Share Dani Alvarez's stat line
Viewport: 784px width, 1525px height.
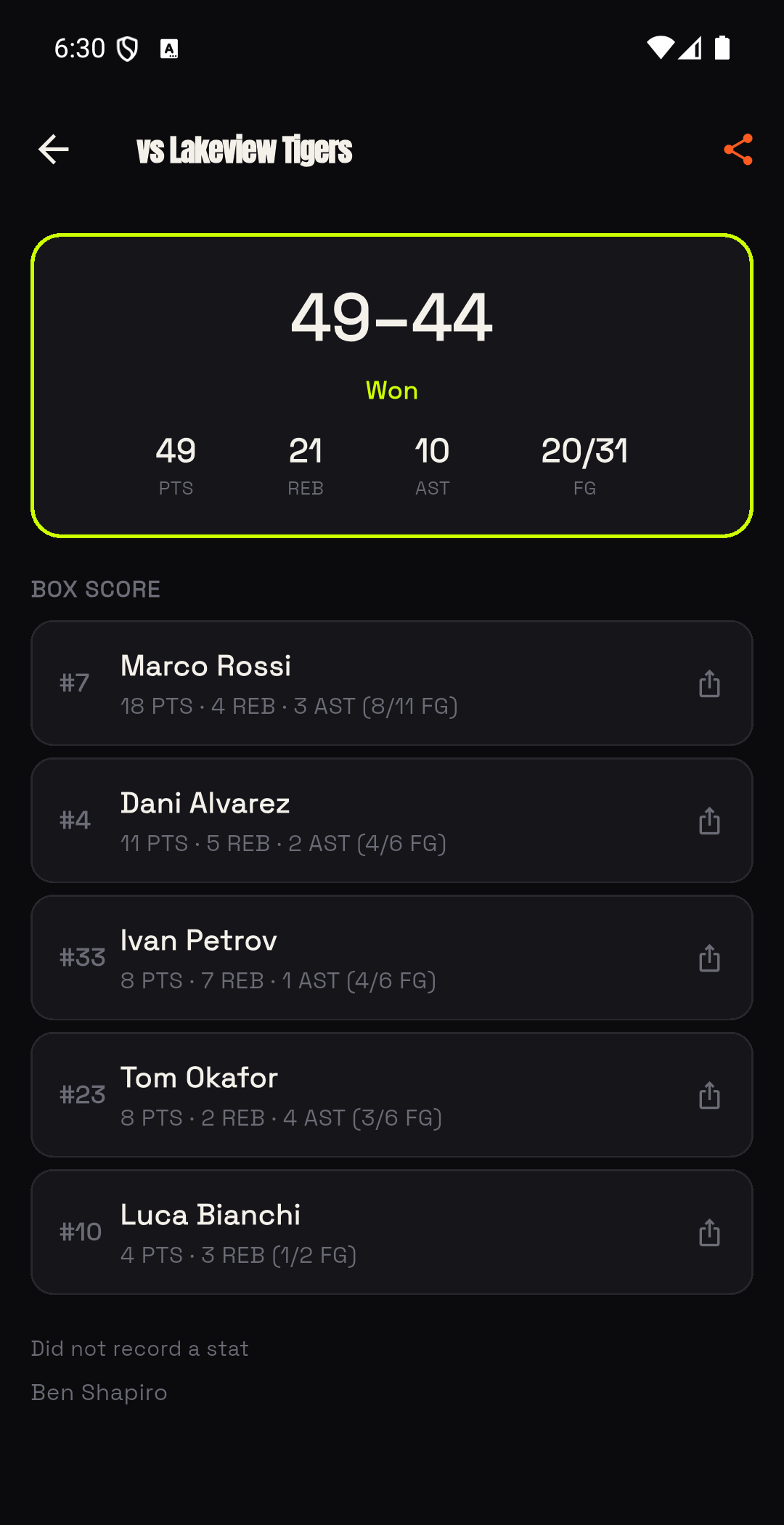709,821
